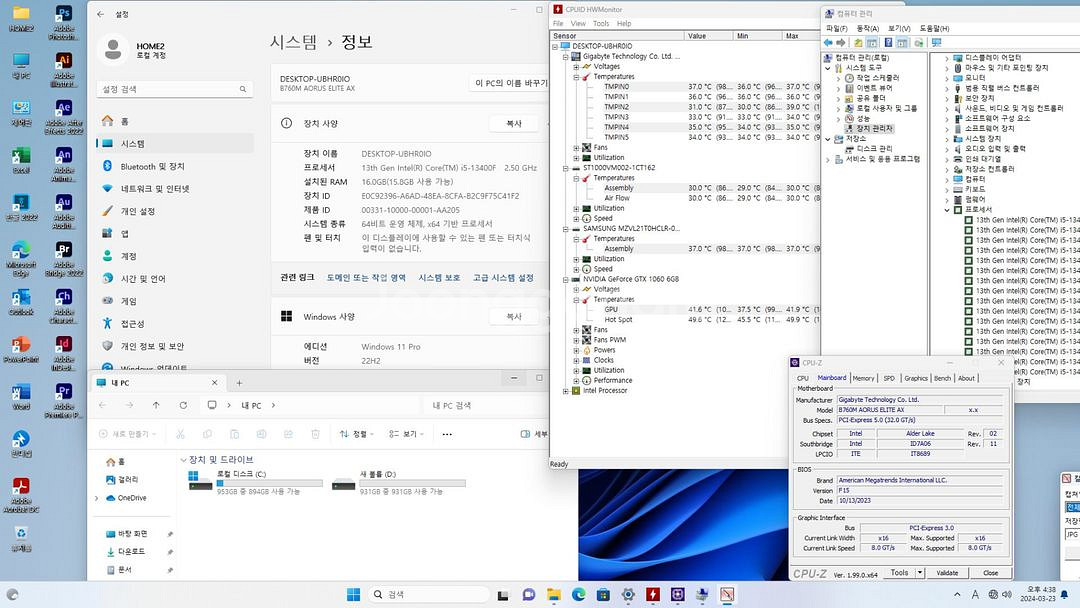
Task: Back arrow in 컴퓨터 관리 toolbar
Action: click(829, 43)
